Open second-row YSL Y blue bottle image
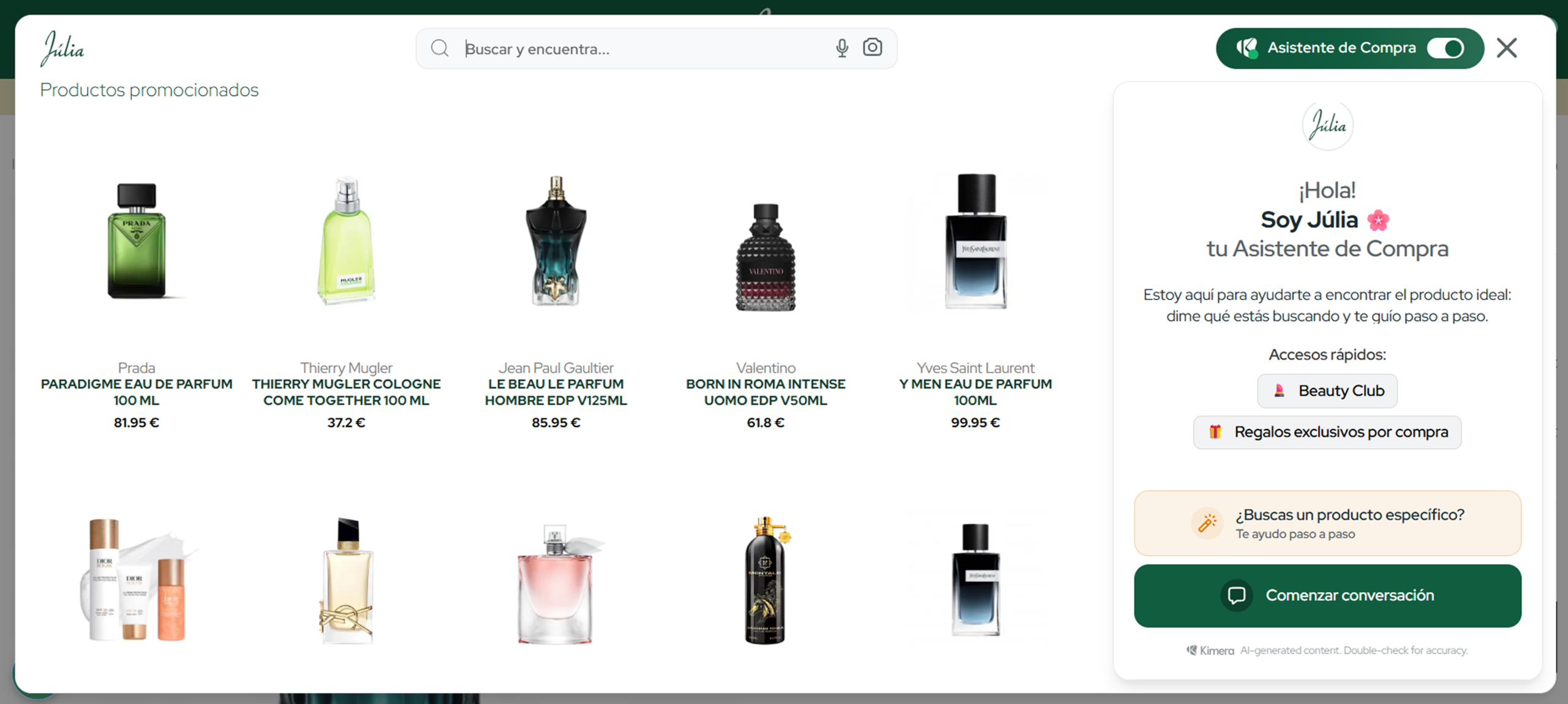This screenshot has width=1568, height=704. tap(976, 580)
